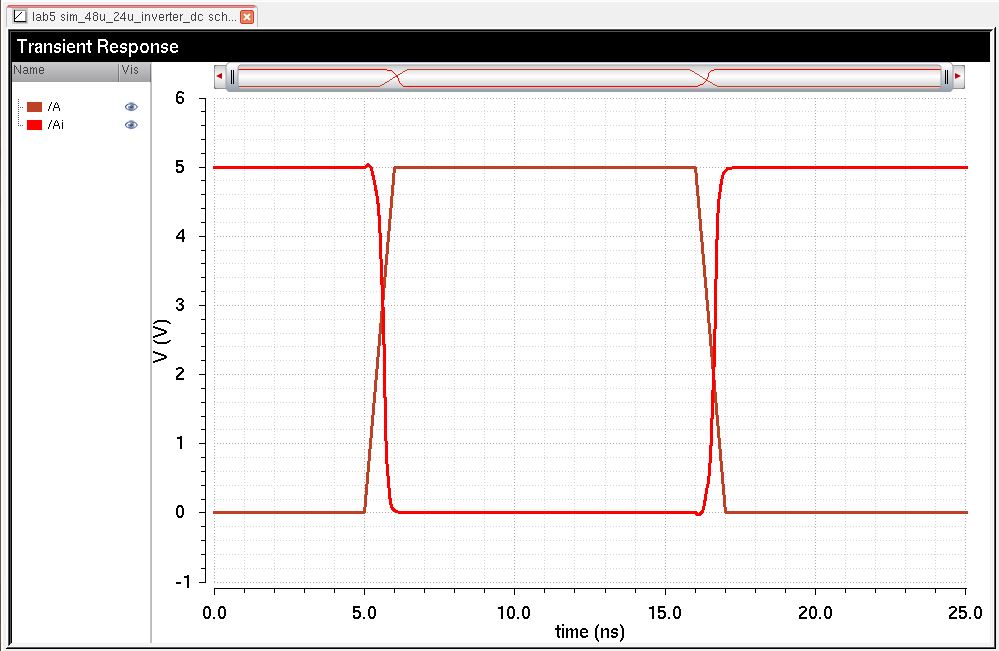Image resolution: width=999 pixels, height=651 pixels.
Task: Click the waveform overview scrollbar middle
Action: coord(588,76)
